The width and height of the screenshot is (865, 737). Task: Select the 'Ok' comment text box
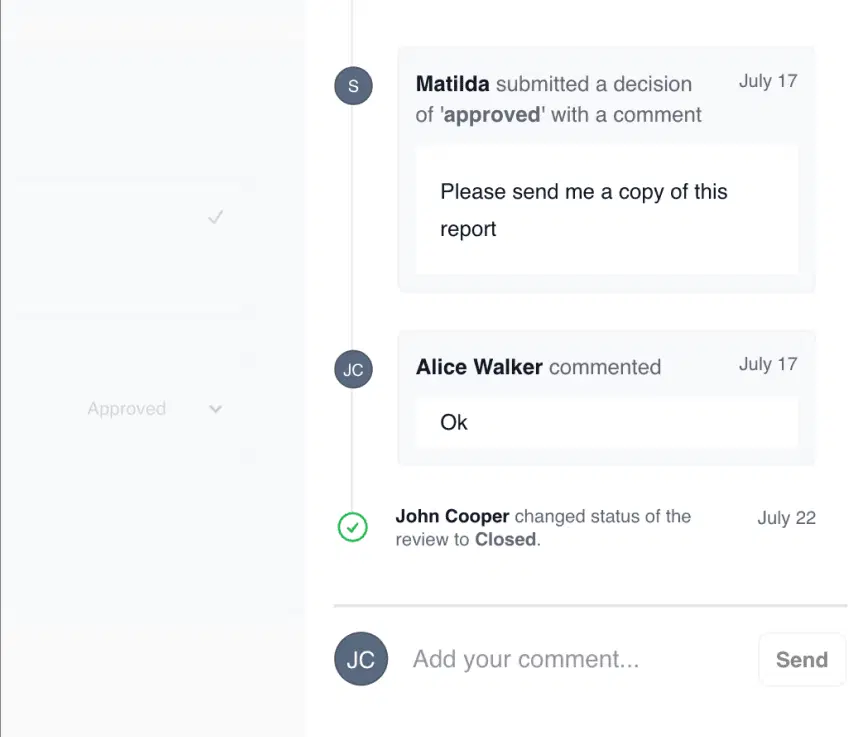(607, 423)
